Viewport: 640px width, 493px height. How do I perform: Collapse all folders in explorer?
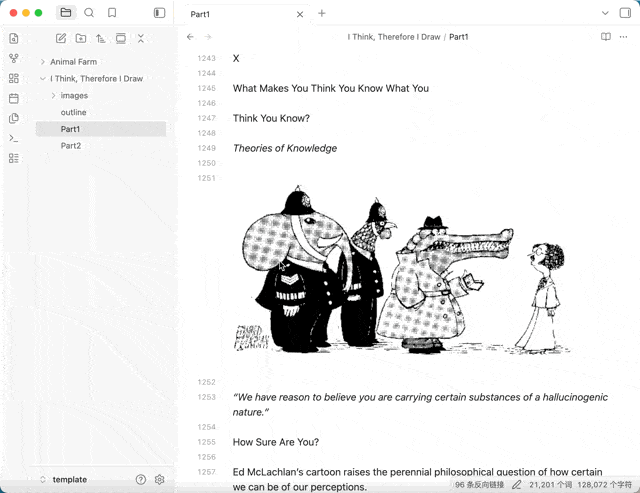point(141,38)
